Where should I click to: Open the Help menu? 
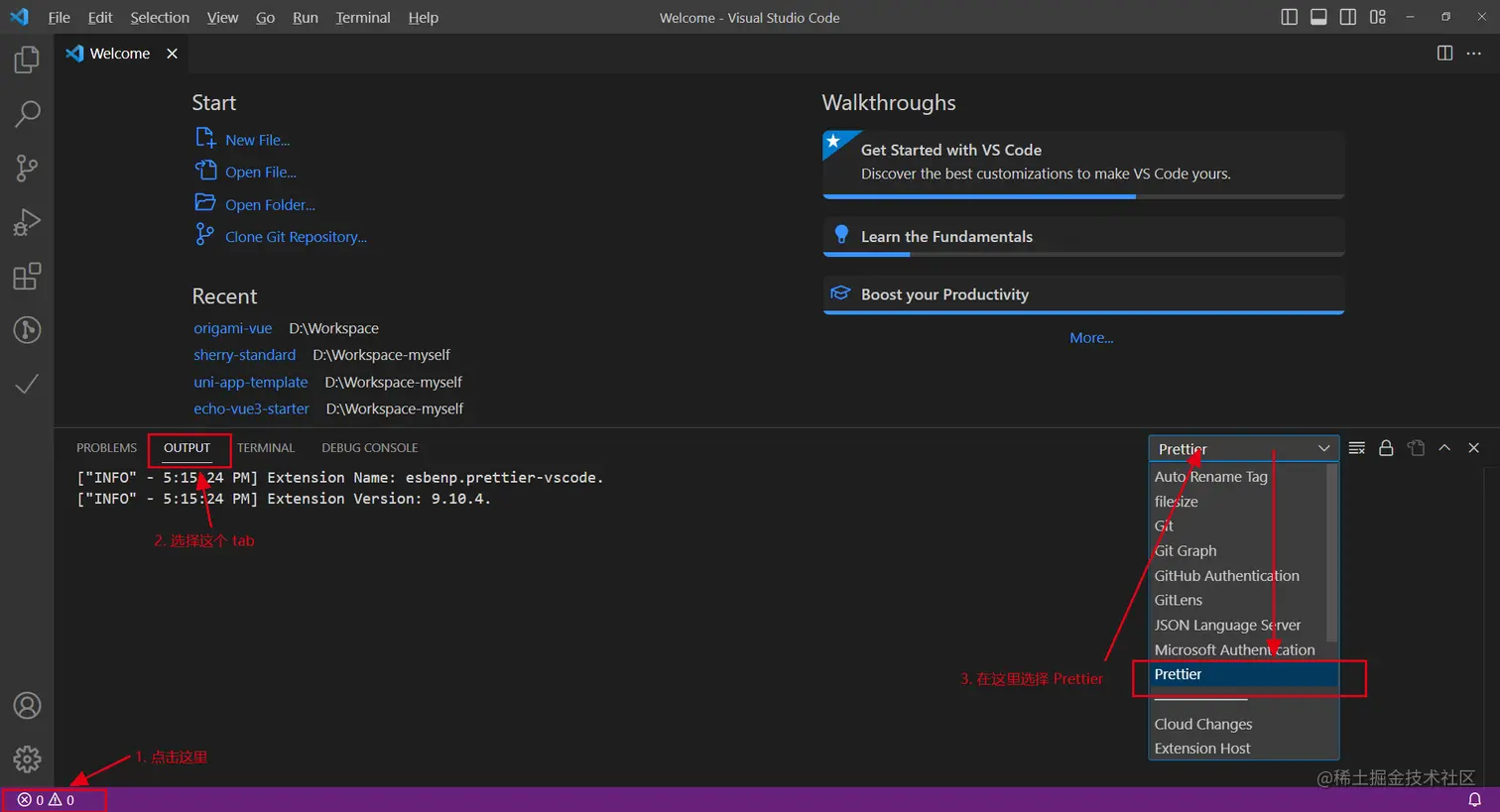[x=424, y=17]
